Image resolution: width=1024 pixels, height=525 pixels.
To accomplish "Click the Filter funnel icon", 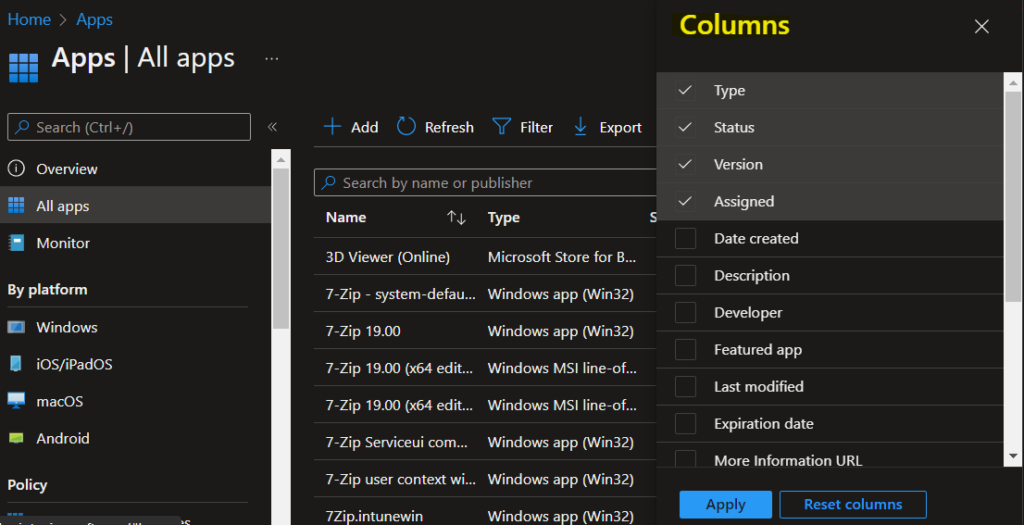I will [x=502, y=127].
